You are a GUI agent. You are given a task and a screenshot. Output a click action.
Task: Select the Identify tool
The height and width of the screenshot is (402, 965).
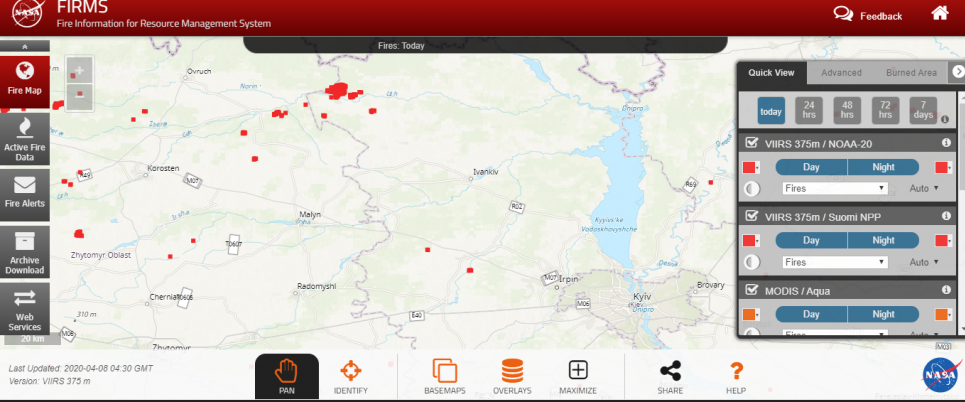tap(350, 376)
